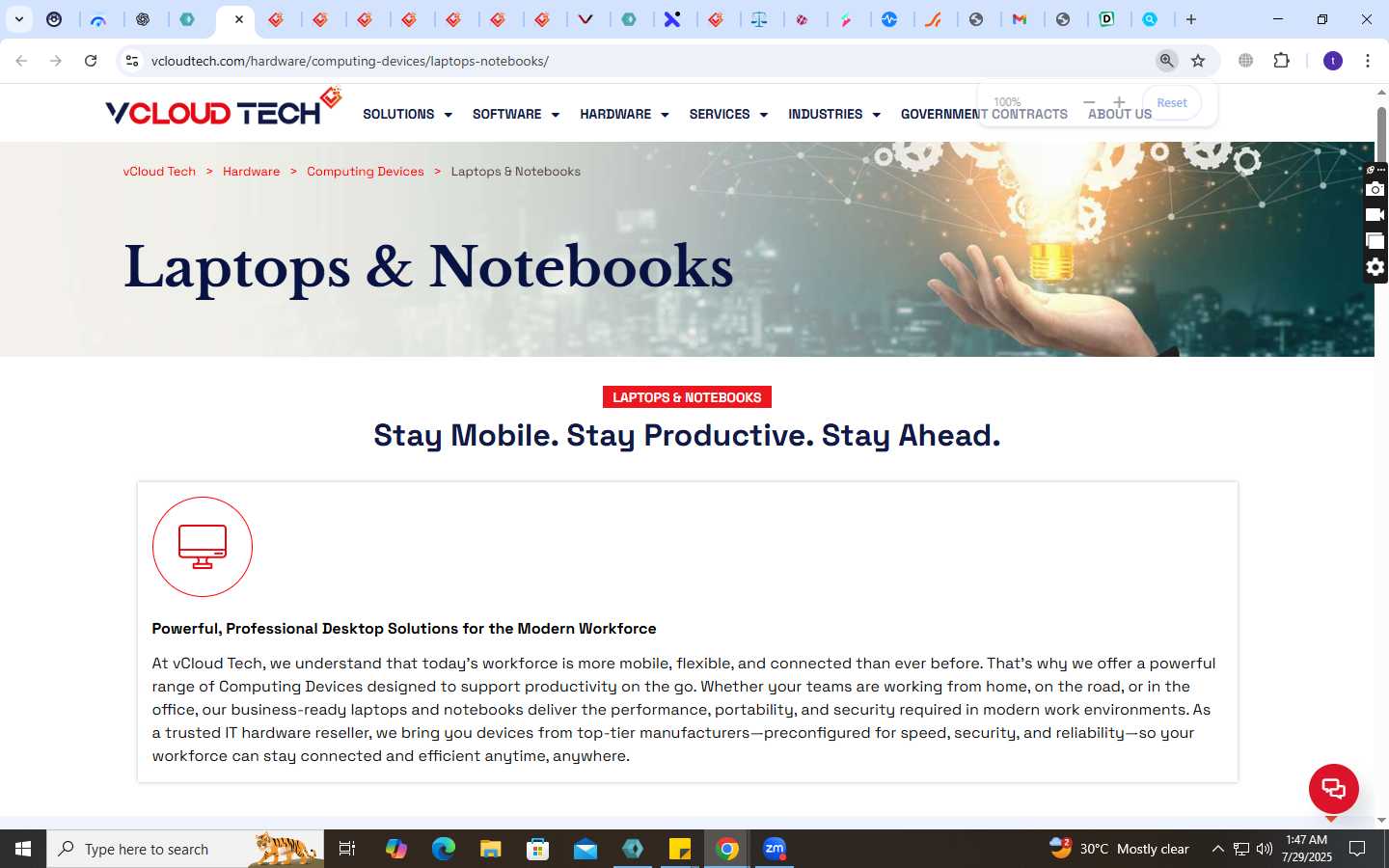View site information icon
The image size is (1389, 868).
point(132,61)
